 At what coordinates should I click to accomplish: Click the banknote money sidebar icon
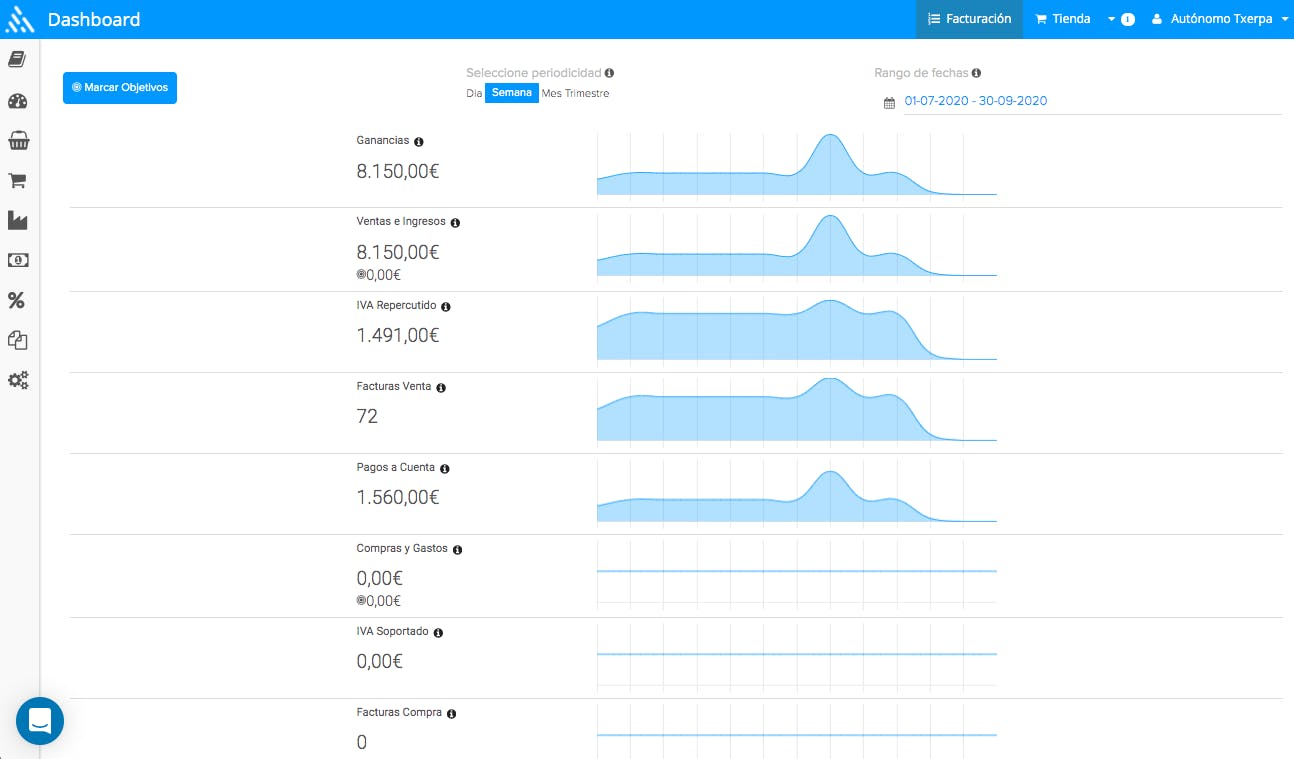[x=17, y=260]
